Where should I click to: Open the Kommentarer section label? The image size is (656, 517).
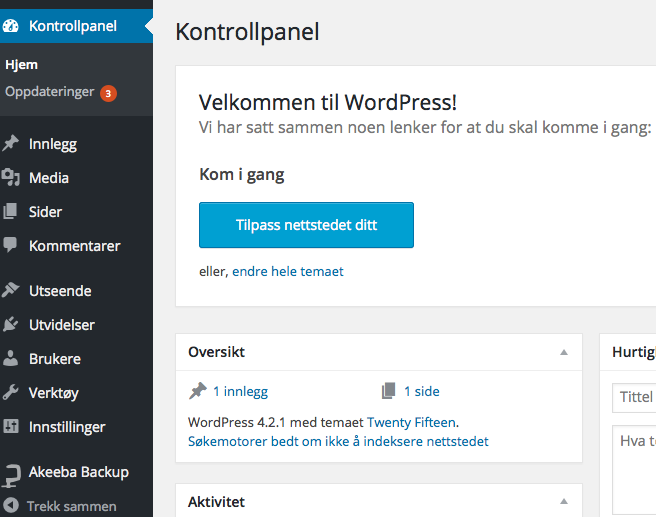74,246
